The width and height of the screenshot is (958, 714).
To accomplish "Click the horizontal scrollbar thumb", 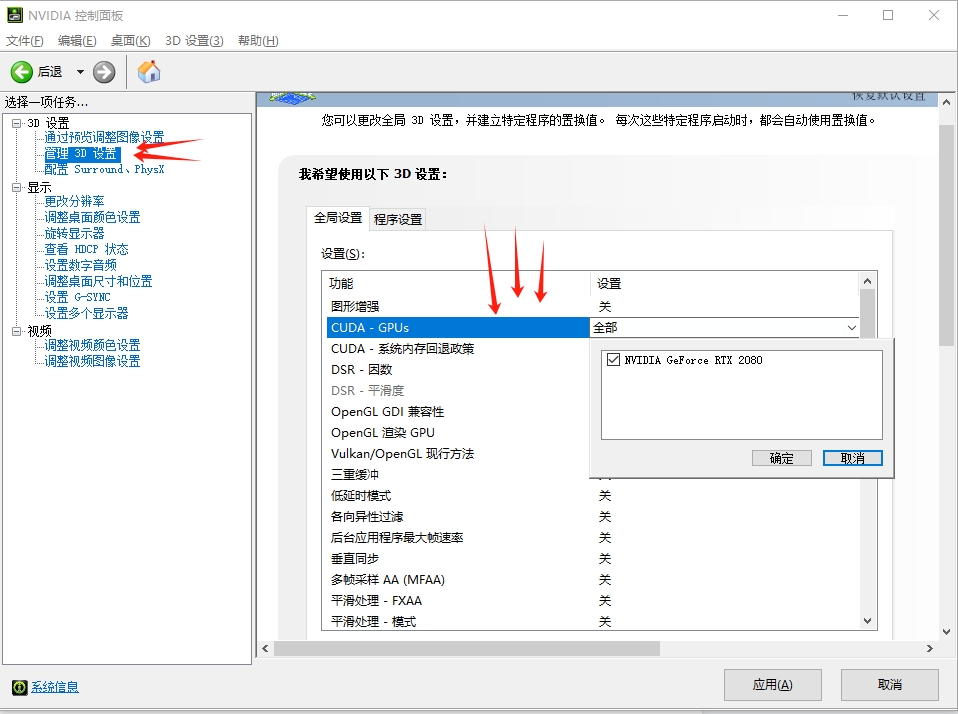I will point(467,648).
